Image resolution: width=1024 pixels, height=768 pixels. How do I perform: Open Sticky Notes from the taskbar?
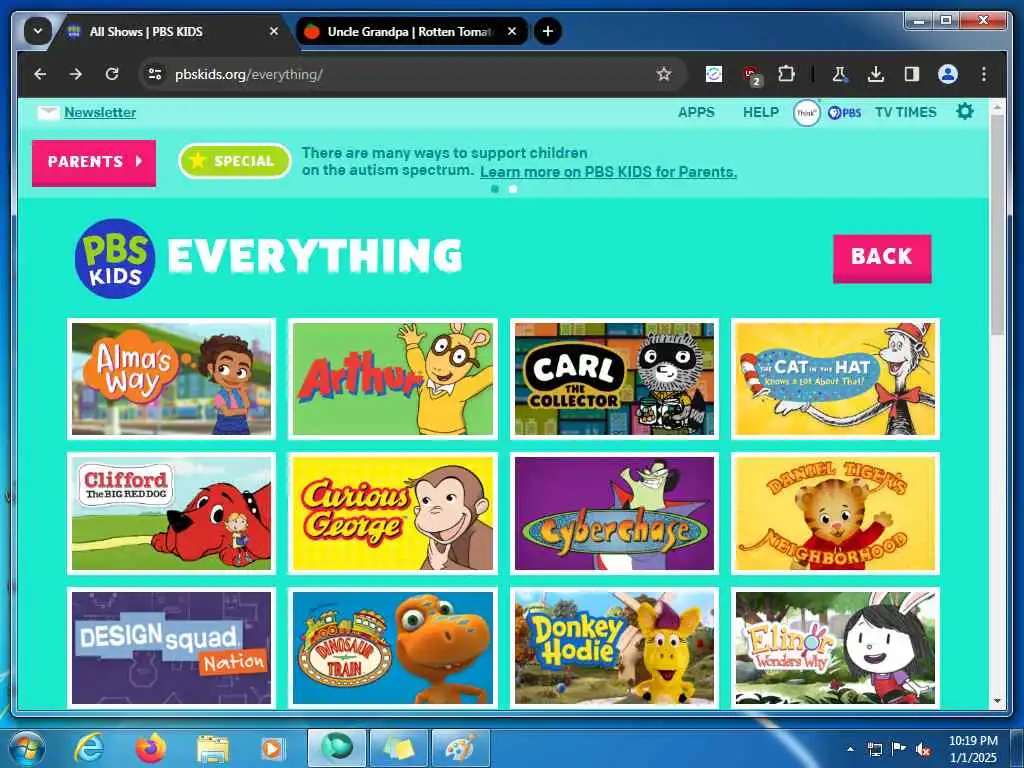click(x=398, y=748)
